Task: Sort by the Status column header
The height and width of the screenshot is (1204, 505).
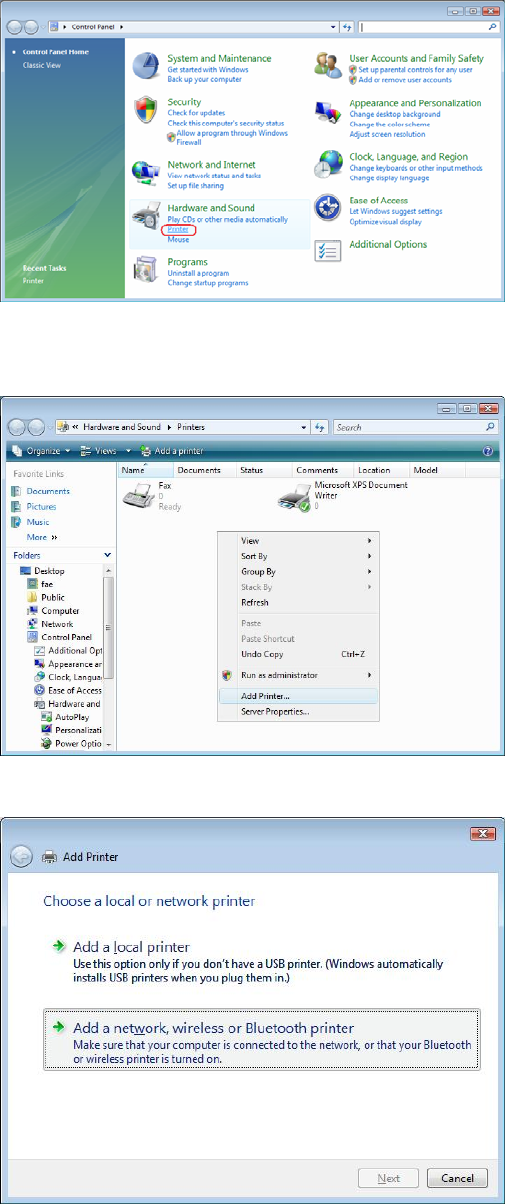Action: tap(264, 470)
